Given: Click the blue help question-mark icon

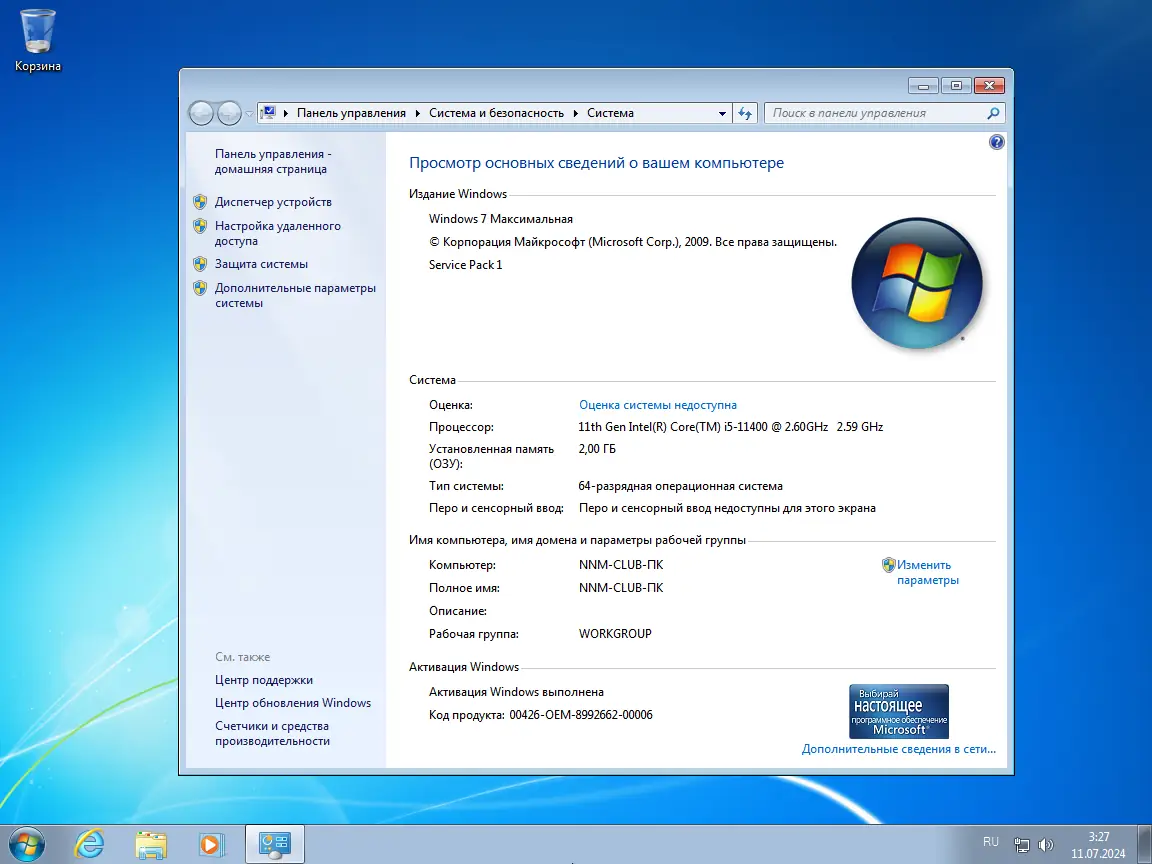Looking at the screenshot, I should (x=996, y=142).
